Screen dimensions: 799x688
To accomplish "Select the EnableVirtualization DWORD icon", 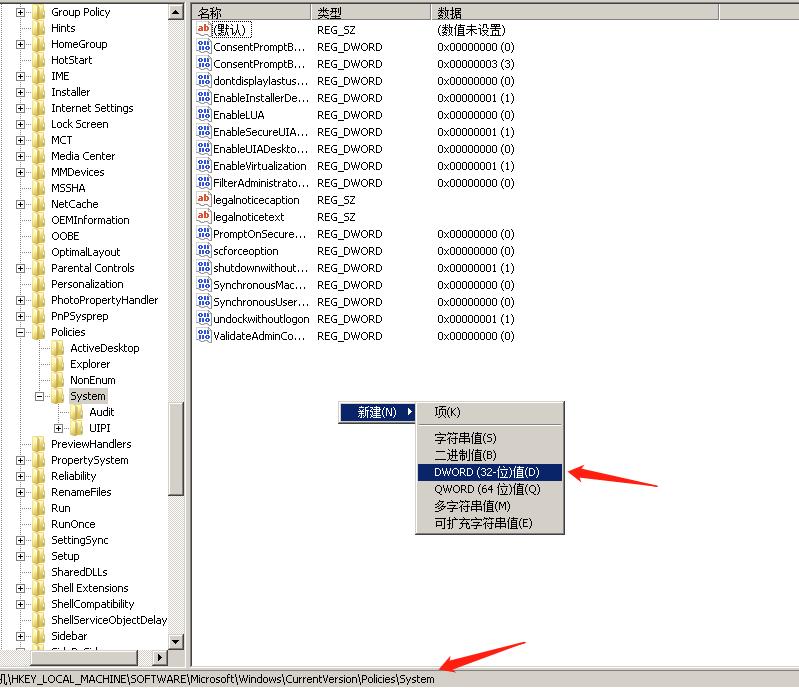I will pyautogui.click(x=204, y=166).
